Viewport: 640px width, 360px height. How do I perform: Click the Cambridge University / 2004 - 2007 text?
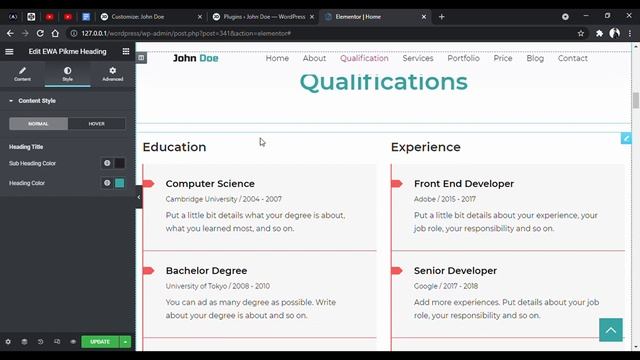(224, 199)
